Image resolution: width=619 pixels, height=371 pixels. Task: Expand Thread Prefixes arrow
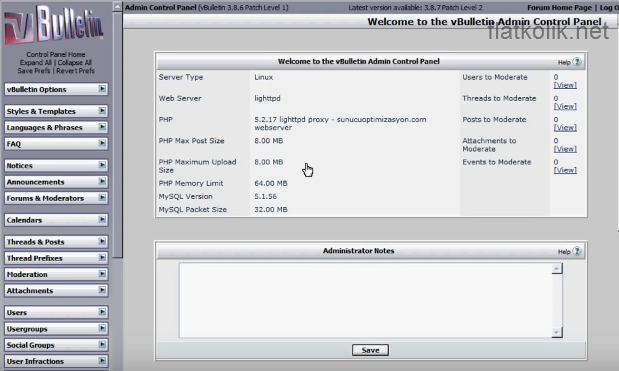[x=102, y=258]
